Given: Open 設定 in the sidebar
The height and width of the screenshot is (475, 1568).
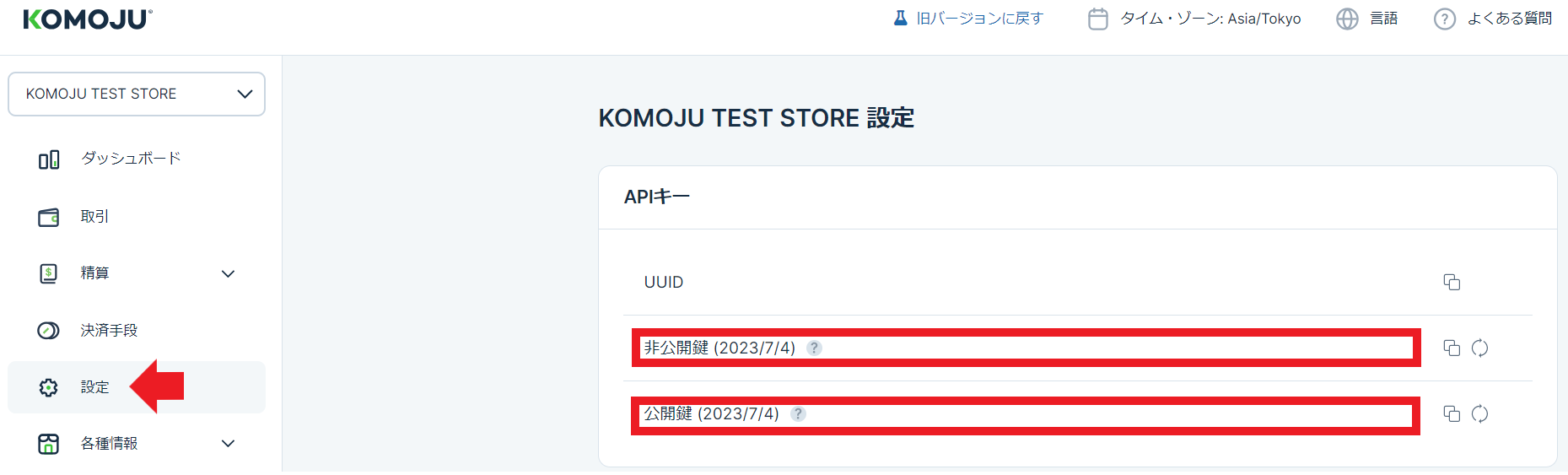Looking at the screenshot, I should click(94, 387).
